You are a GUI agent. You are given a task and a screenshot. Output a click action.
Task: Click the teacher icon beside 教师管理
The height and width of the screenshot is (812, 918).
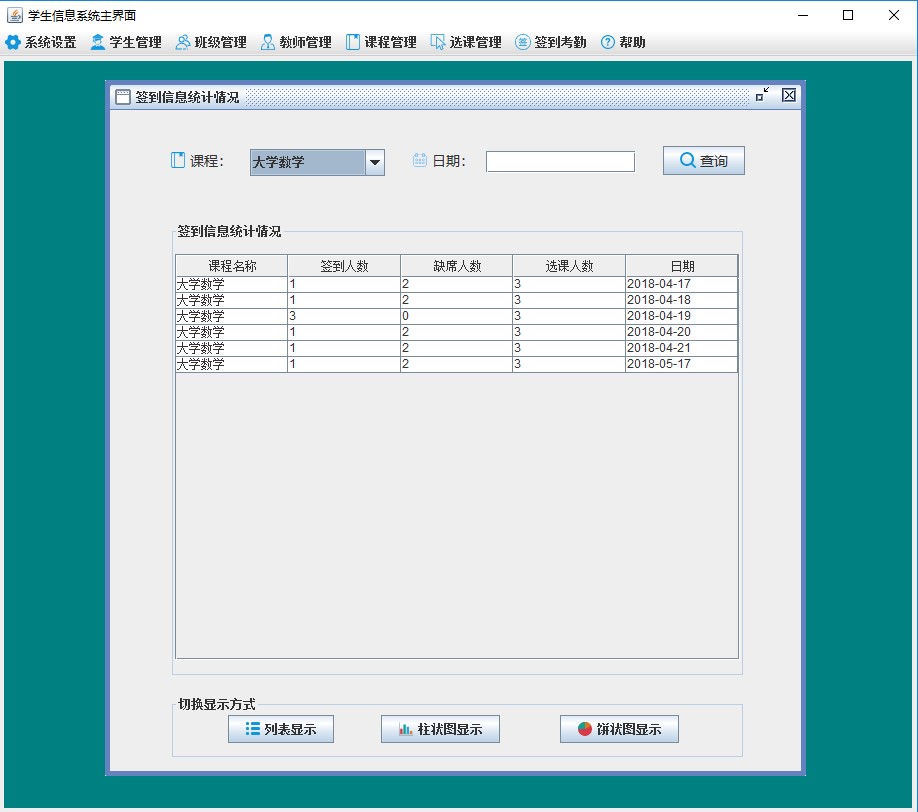pos(268,42)
